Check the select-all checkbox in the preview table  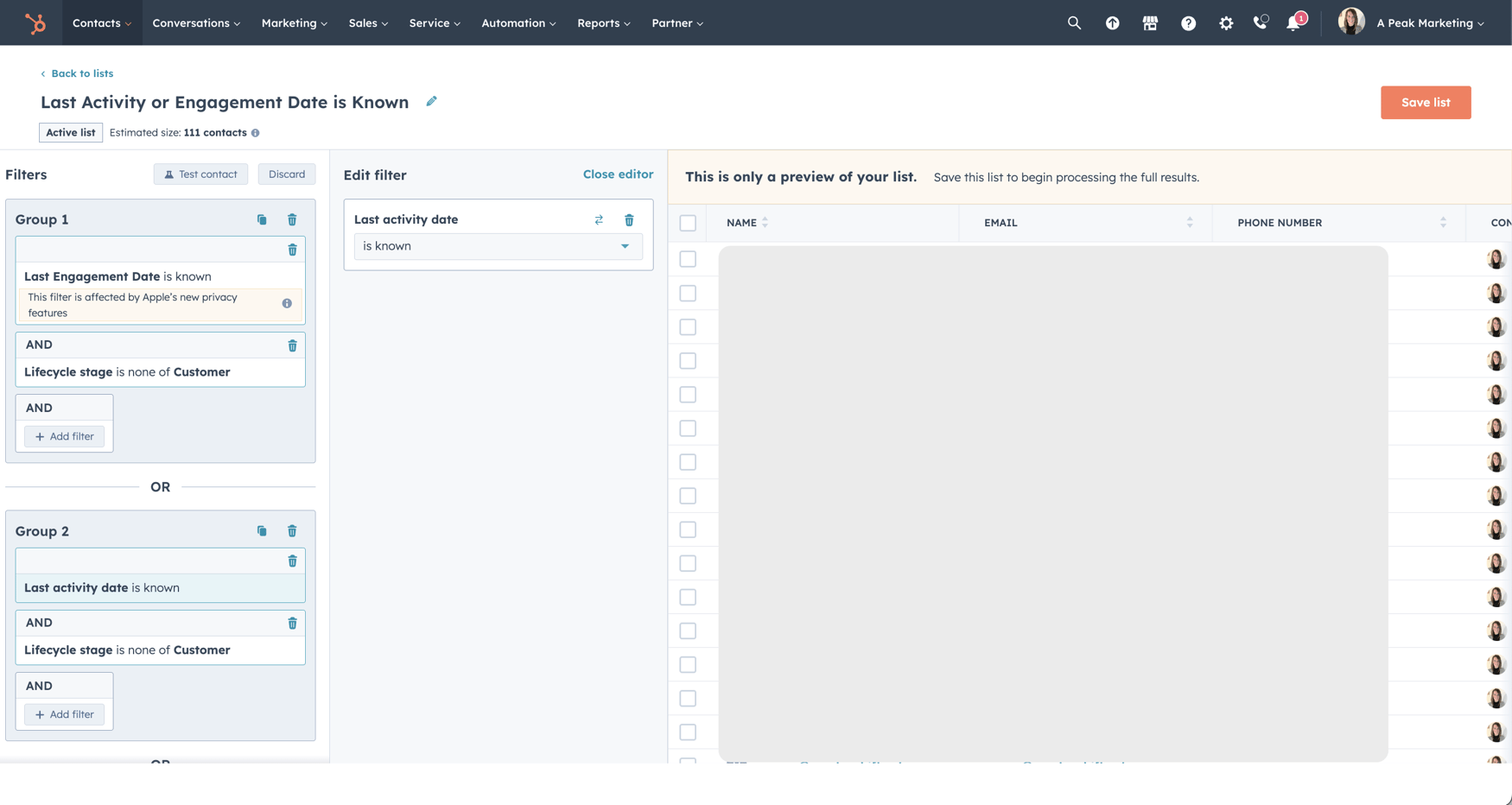point(688,222)
